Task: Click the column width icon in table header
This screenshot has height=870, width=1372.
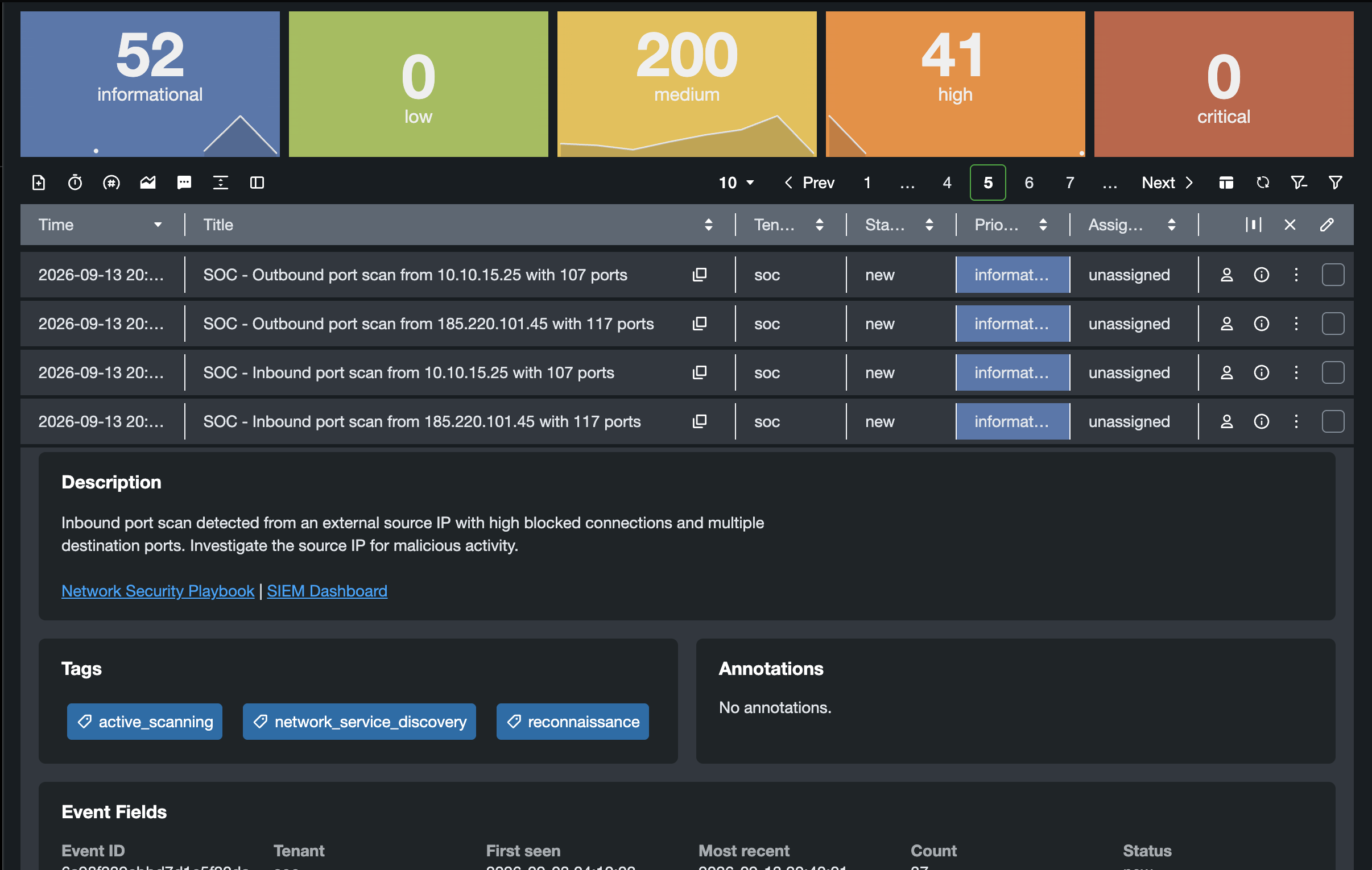Action: [x=1254, y=225]
